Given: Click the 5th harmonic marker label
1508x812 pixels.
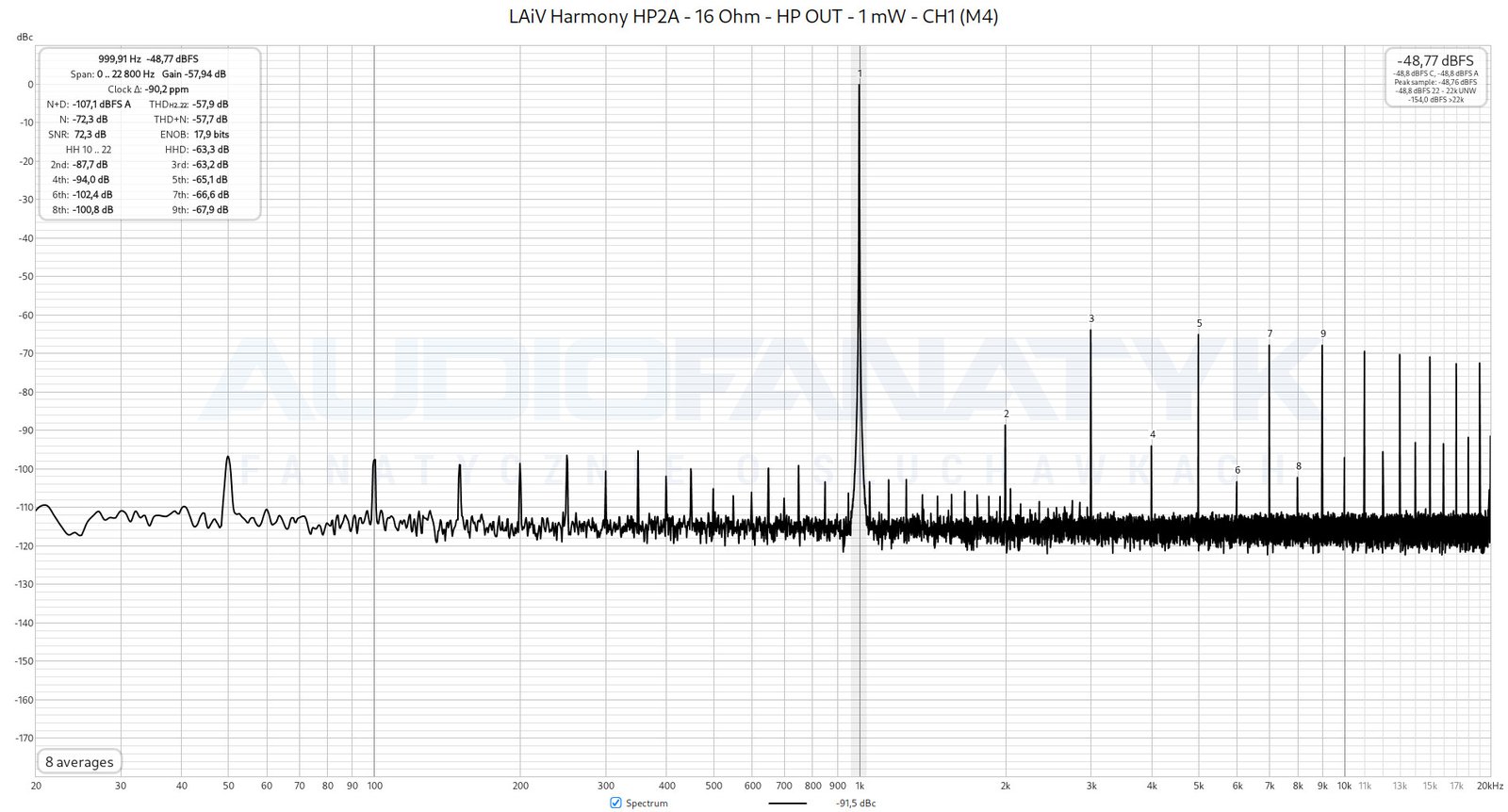Looking at the screenshot, I should [x=1199, y=324].
